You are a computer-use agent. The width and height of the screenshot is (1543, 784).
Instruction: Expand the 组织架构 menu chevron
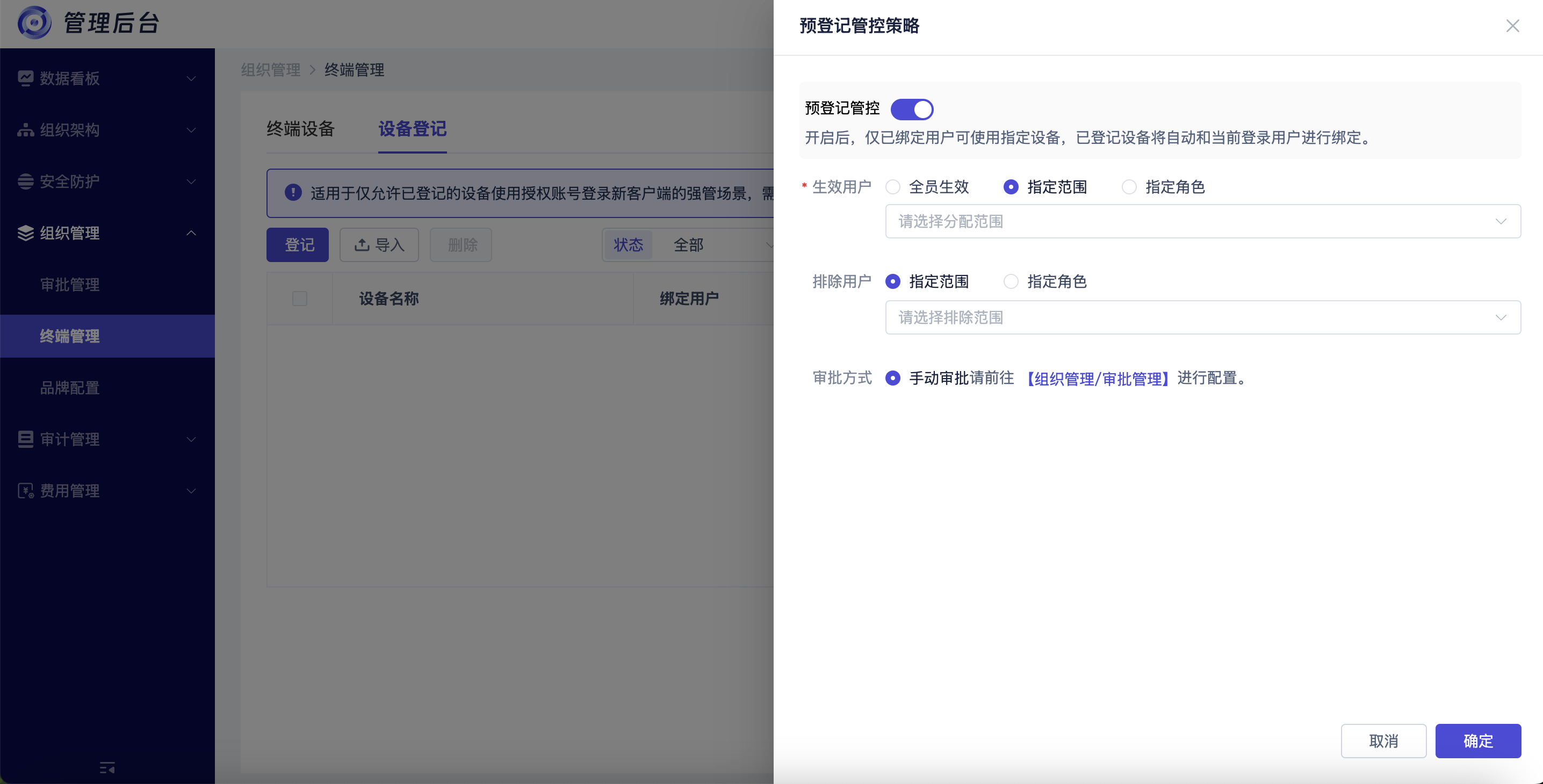(191, 130)
